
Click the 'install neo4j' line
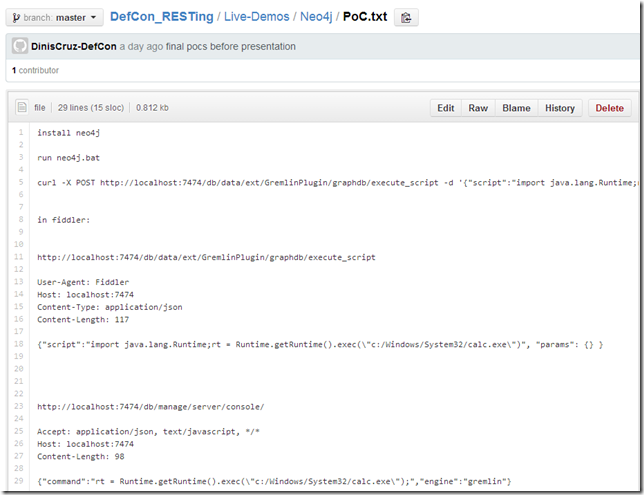click(x=68, y=133)
